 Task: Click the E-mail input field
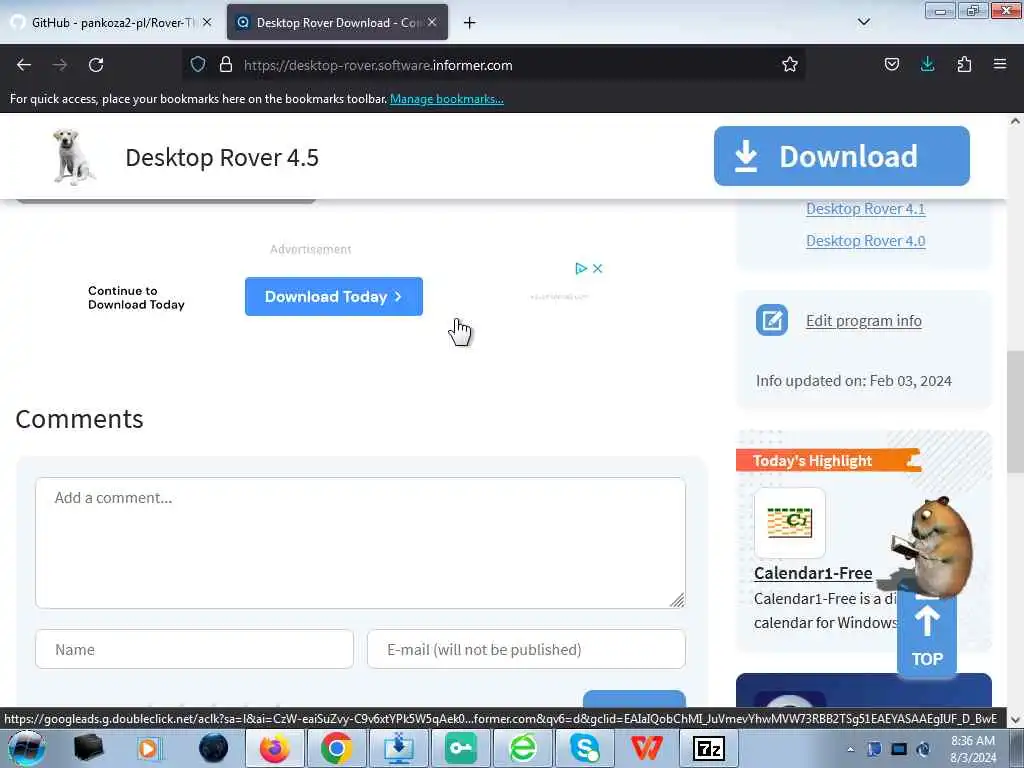pos(526,649)
